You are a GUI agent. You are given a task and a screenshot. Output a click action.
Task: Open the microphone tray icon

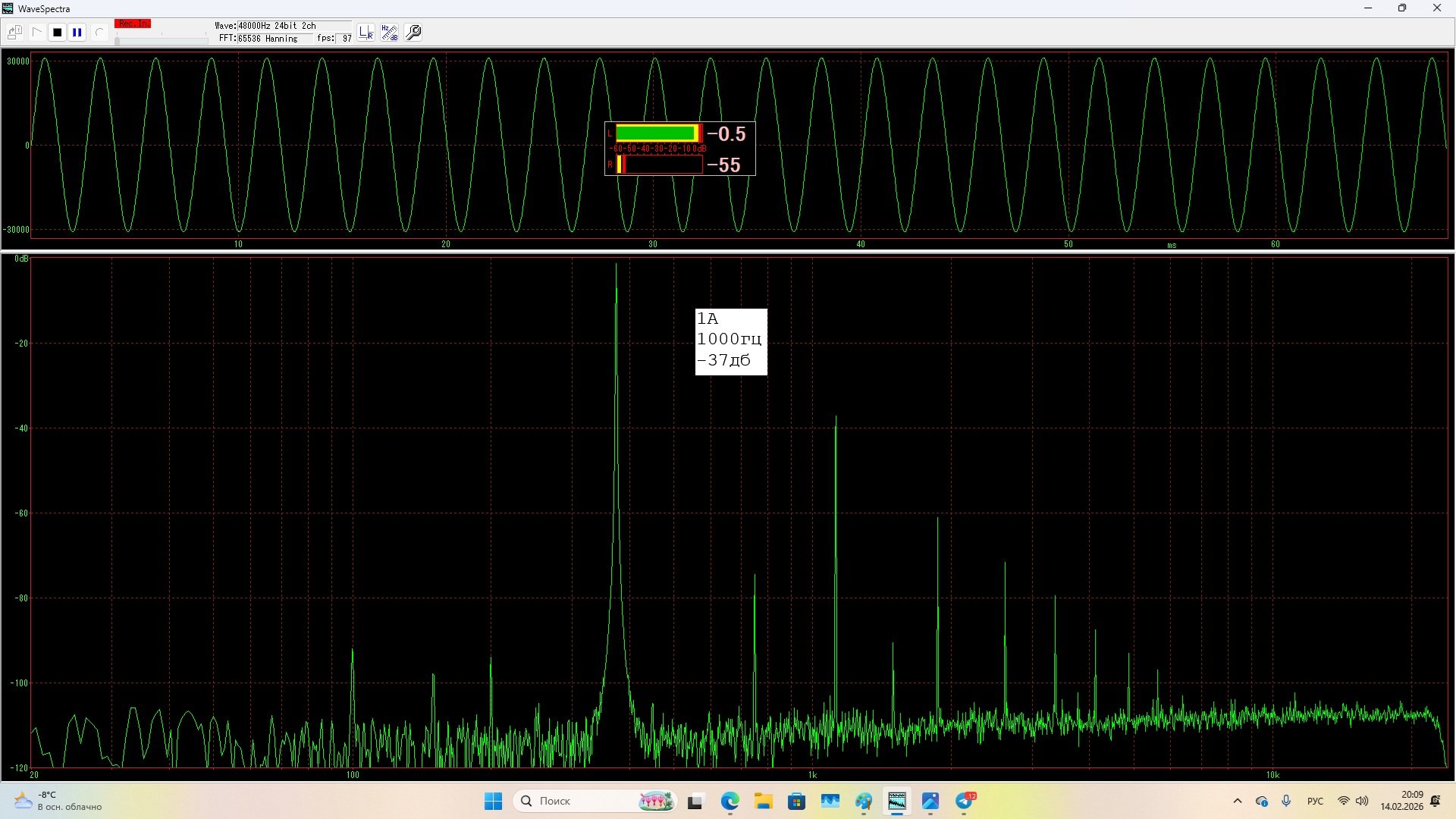tap(1286, 801)
